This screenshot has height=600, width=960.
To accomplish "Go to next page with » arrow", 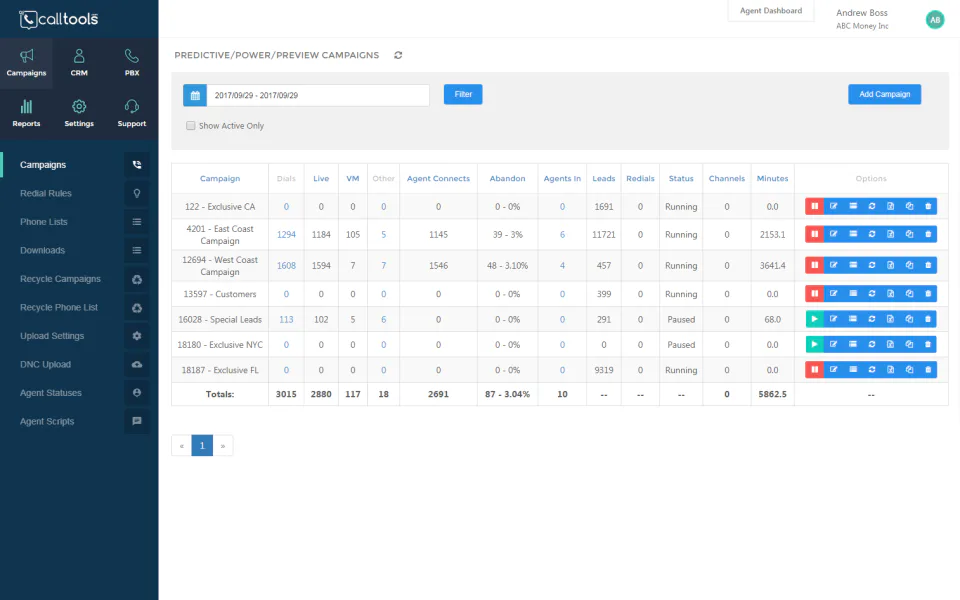I will click(x=223, y=445).
